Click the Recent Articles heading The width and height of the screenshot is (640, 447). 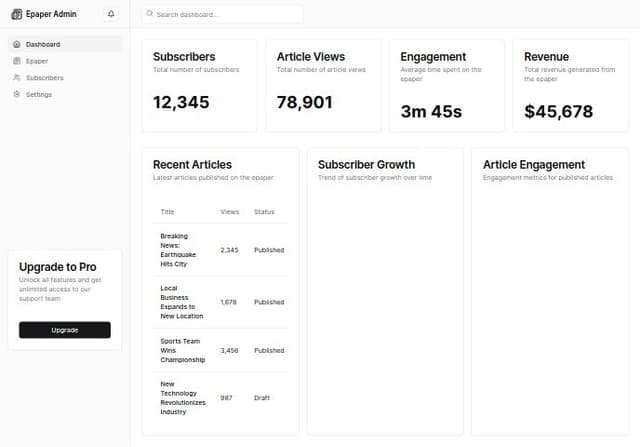192,165
